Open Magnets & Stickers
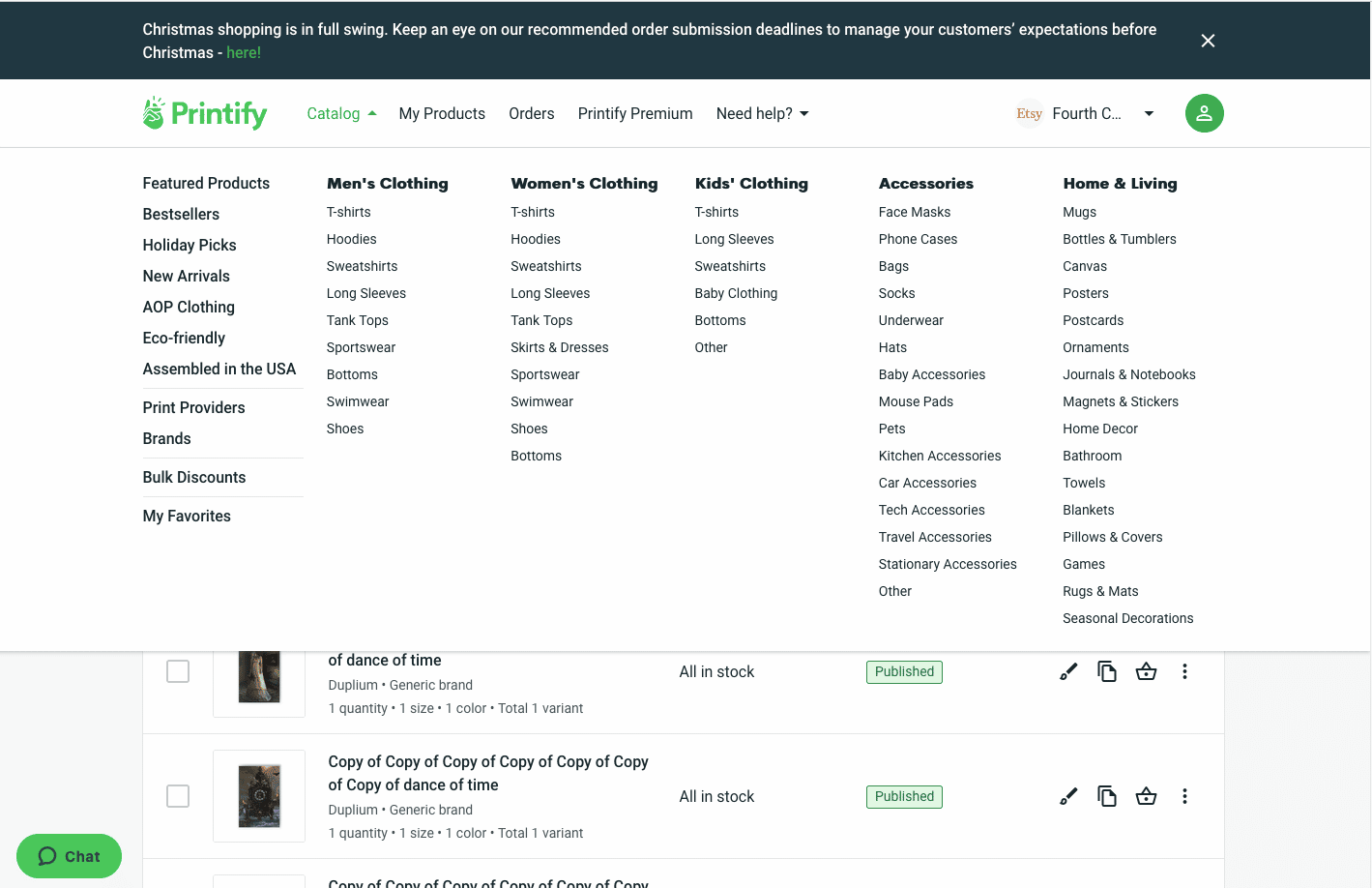Image resolution: width=1372 pixels, height=888 pixels. pyautogui.click(x=1120, y=401)
